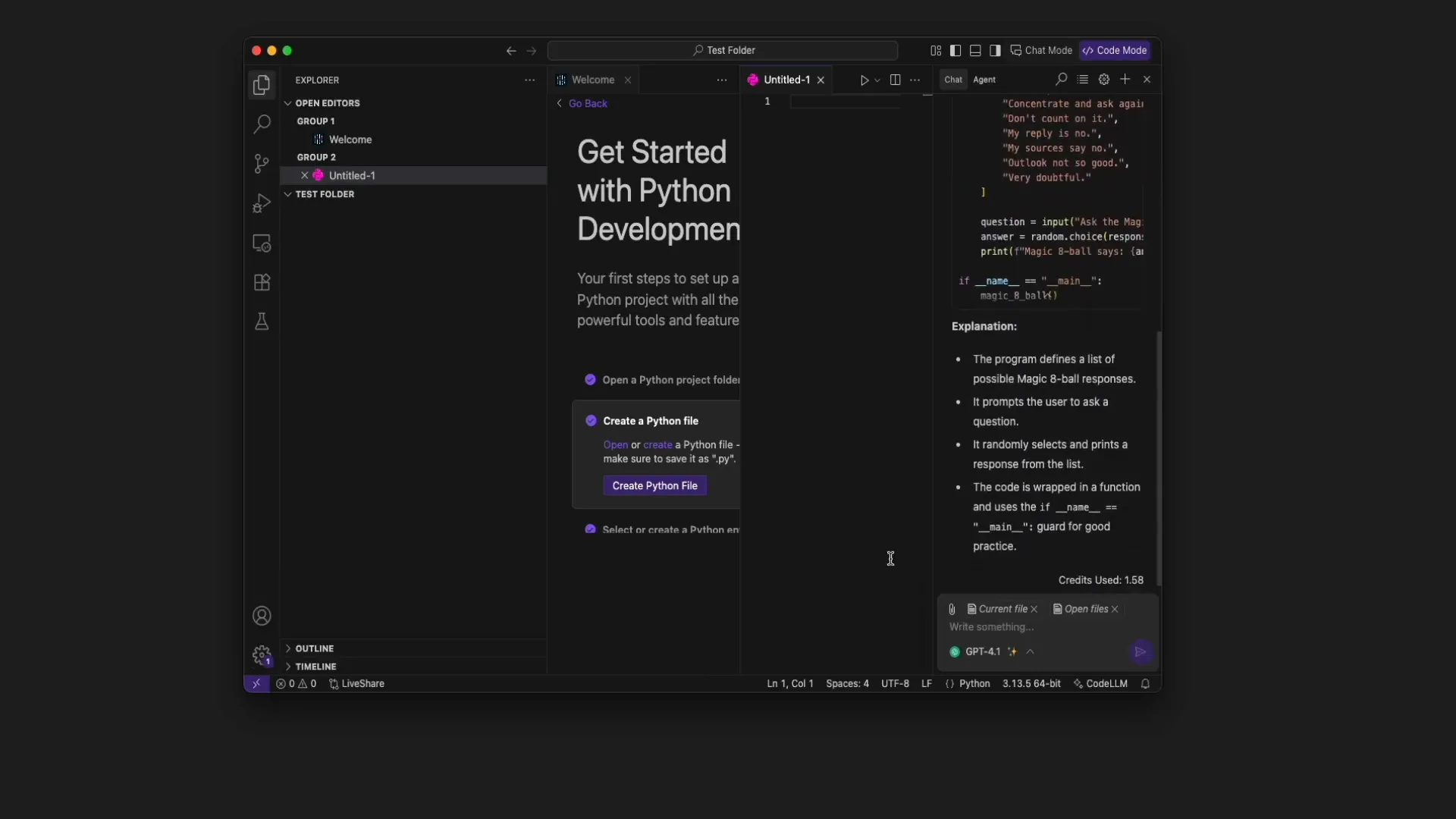Viewport: 1456px width, 819px height.
Task: Toggle Select or create Python environment step
Action: (x=590, y=529)
